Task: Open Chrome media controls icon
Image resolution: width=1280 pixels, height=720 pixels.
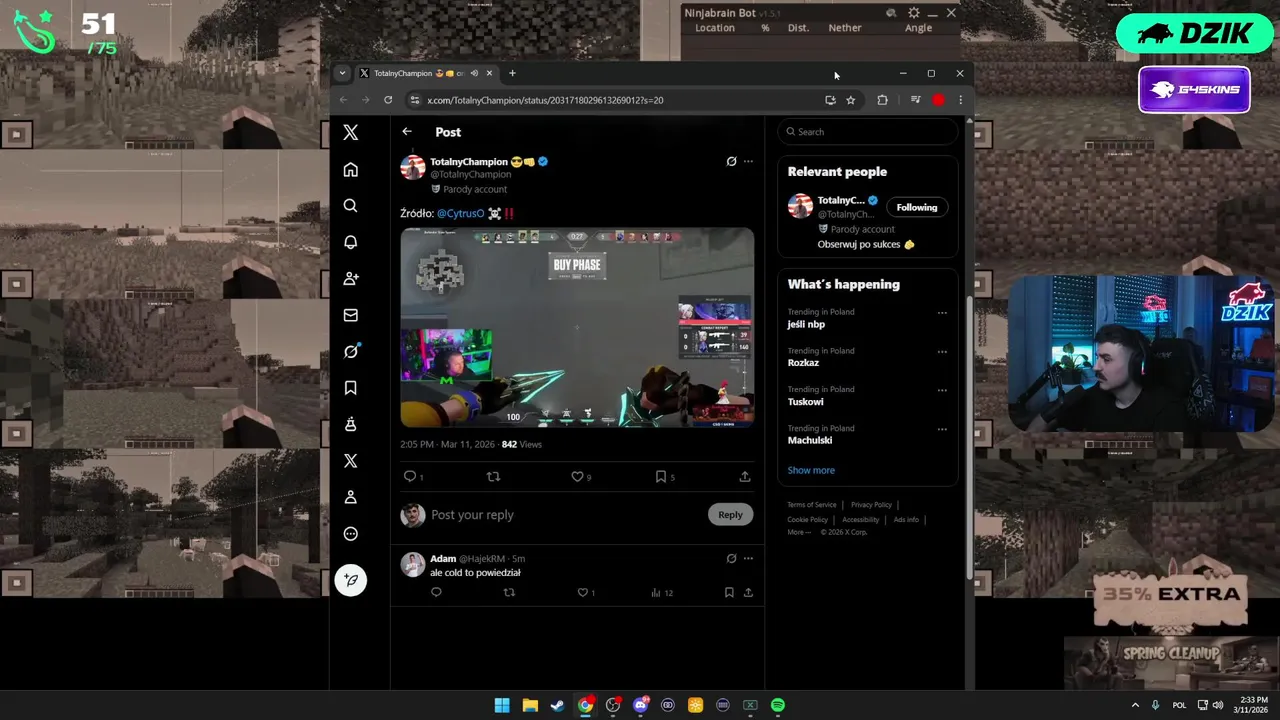Action: [915, 100]
